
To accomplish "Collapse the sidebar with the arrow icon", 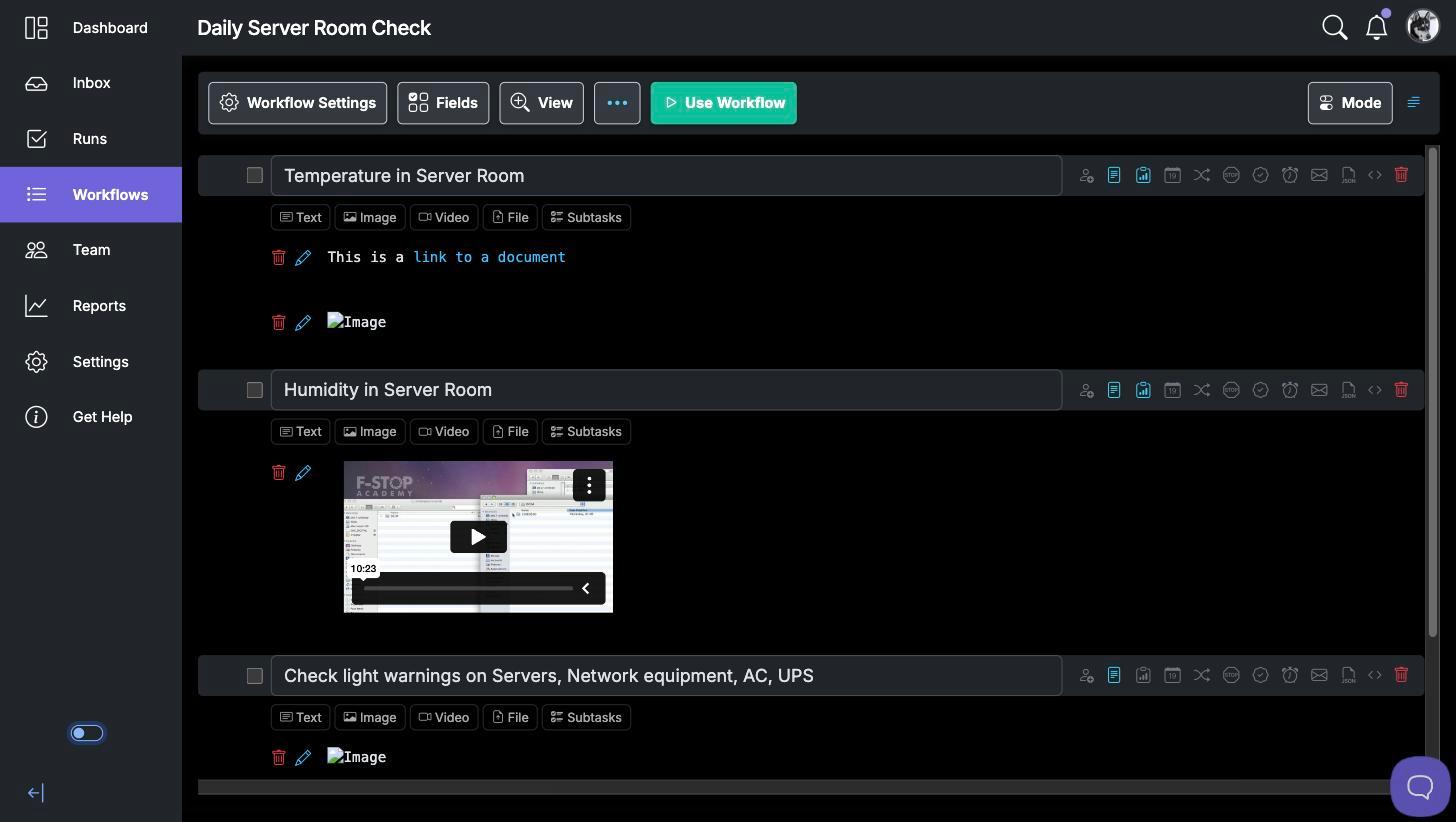I will point(35,793).
